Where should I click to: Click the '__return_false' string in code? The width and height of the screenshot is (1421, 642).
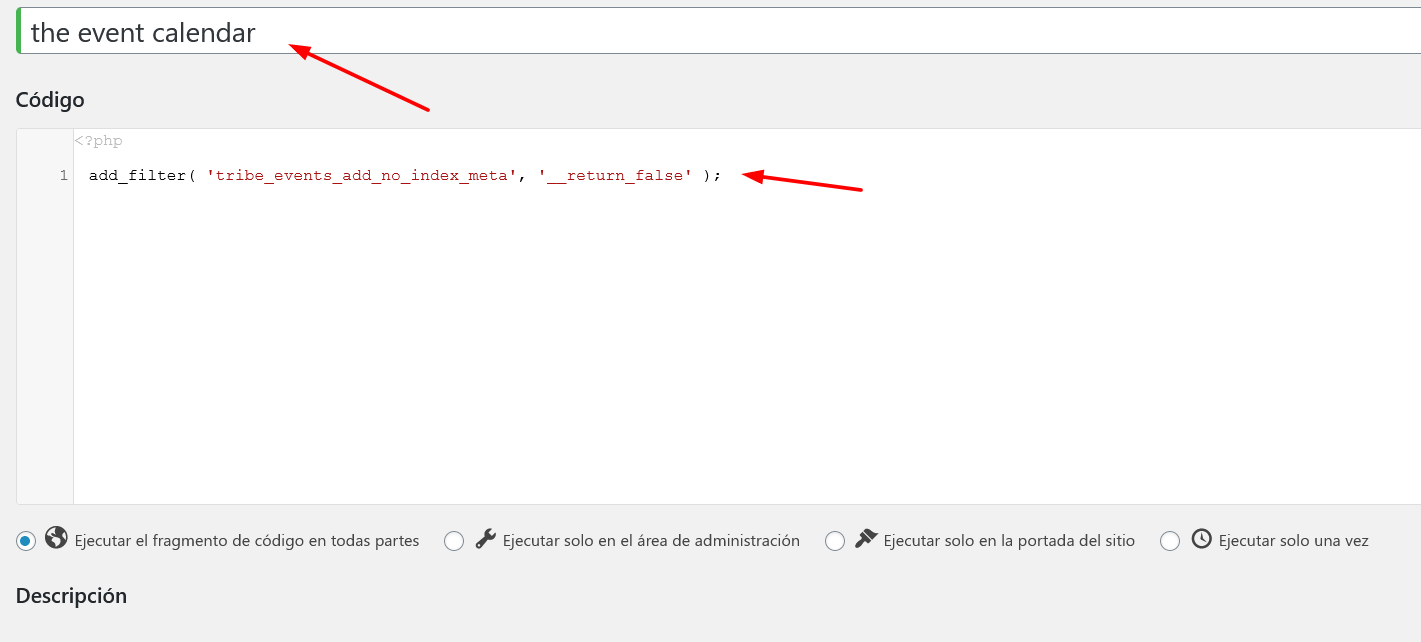click(x=615, y=176)
